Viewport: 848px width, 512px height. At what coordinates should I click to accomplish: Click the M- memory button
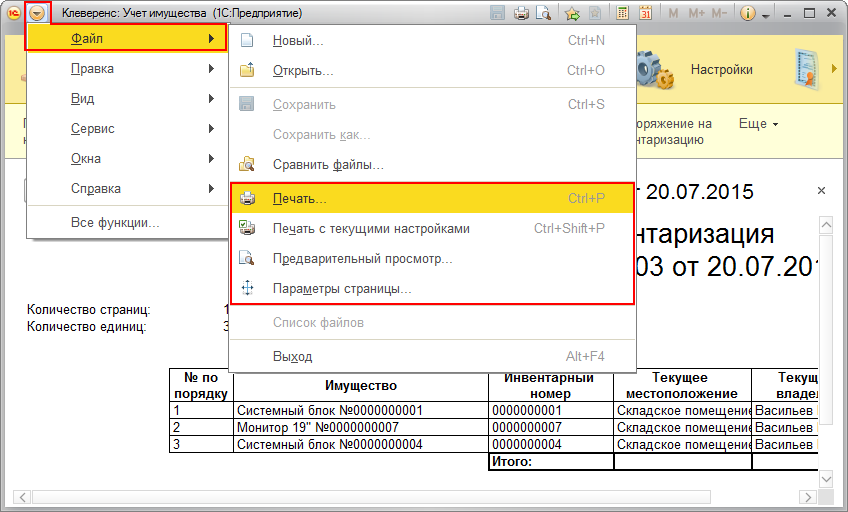719,13
